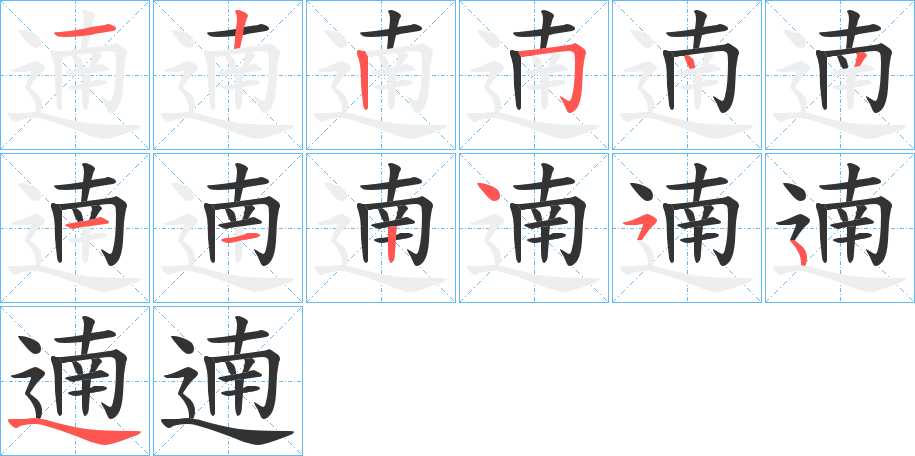This screenshot has width=915, height=456.
Task: Click the red sweeping bottom stroke of walking radical
Action: 76,432
